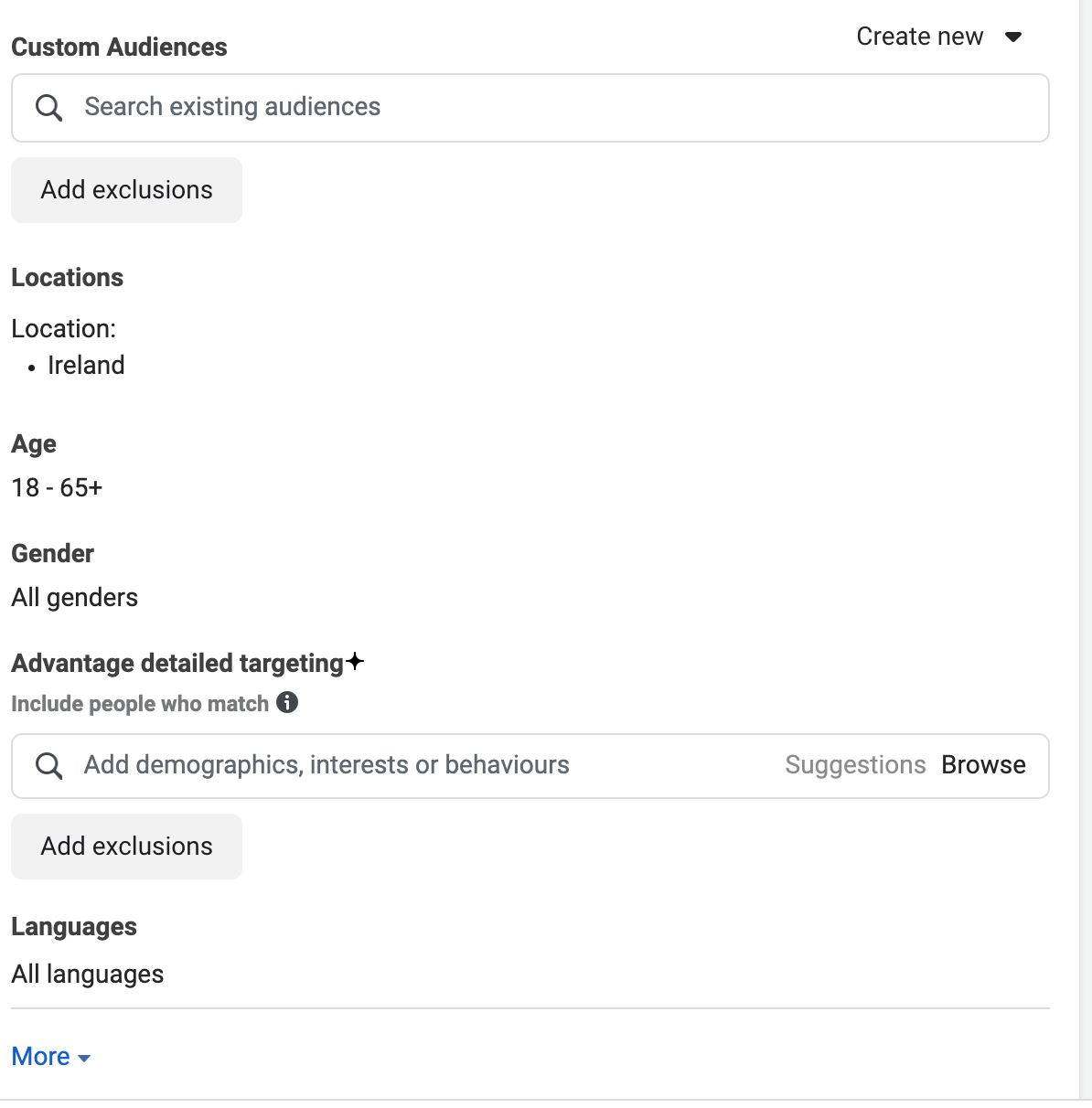The width and height of the screenshot is (1092, 1108).
Task: Click the magnifier icon in Custom Audiences search
Action: 49,108
